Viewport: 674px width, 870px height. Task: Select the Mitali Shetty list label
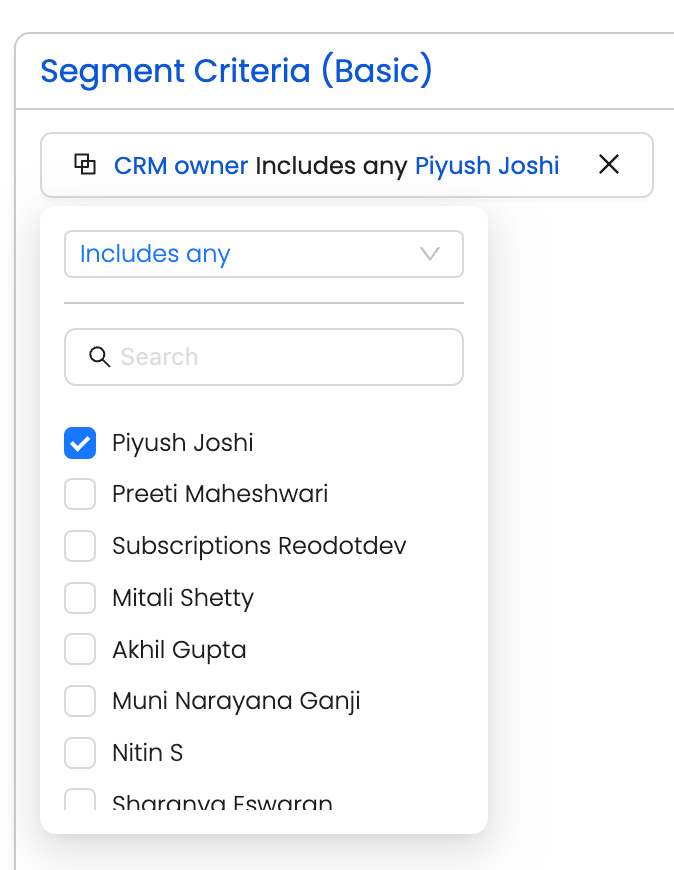[183, 598]
